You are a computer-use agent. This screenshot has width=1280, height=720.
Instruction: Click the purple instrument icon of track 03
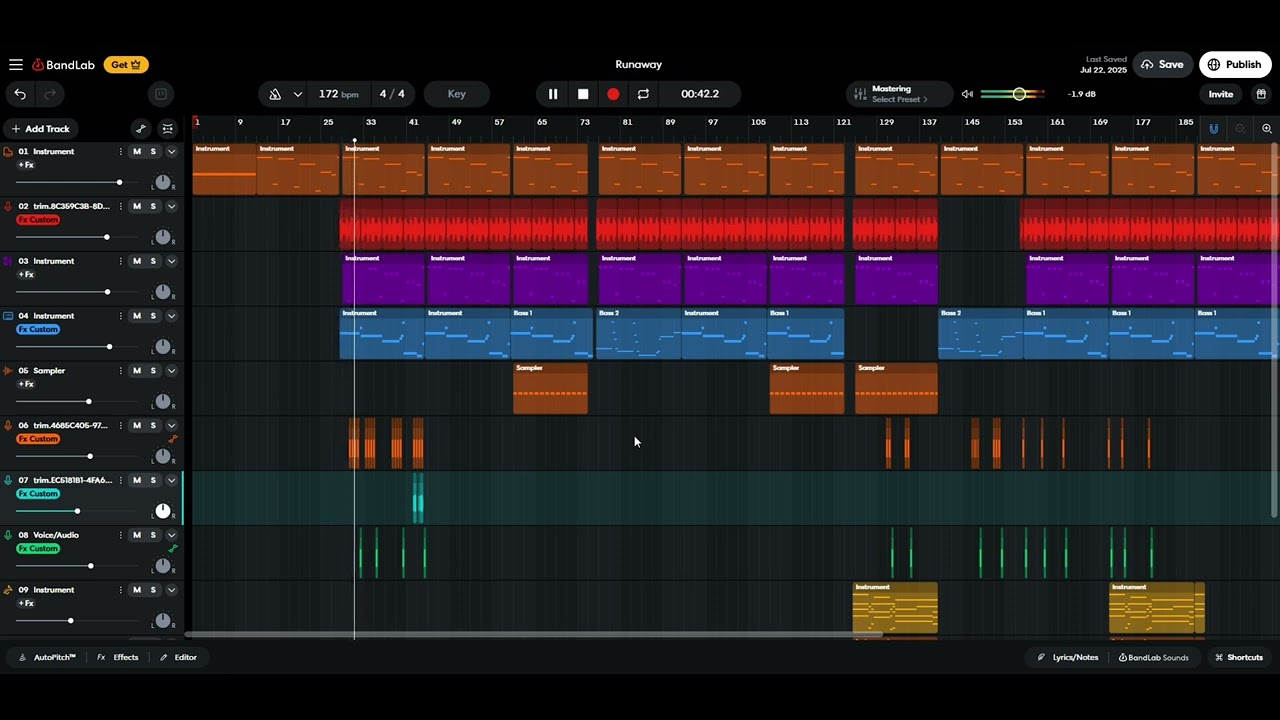[x=8, y=261]
